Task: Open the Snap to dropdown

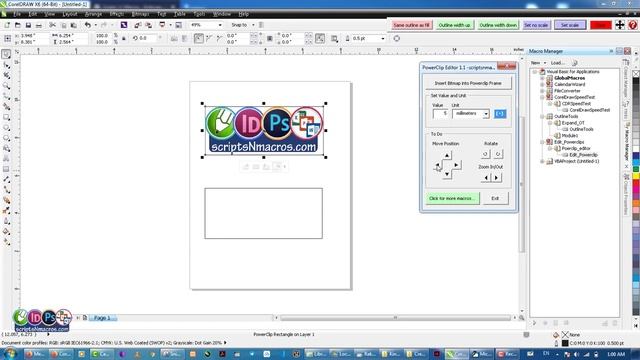Action: [253, 25]
